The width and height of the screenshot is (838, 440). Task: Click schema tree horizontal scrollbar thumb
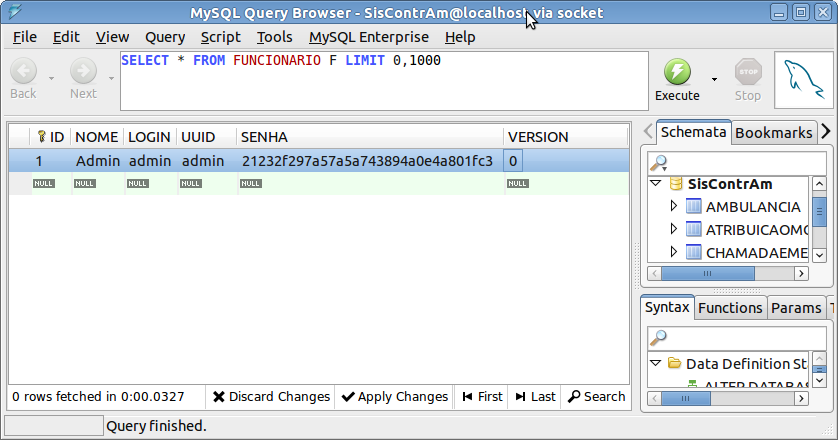coord(708,274)
